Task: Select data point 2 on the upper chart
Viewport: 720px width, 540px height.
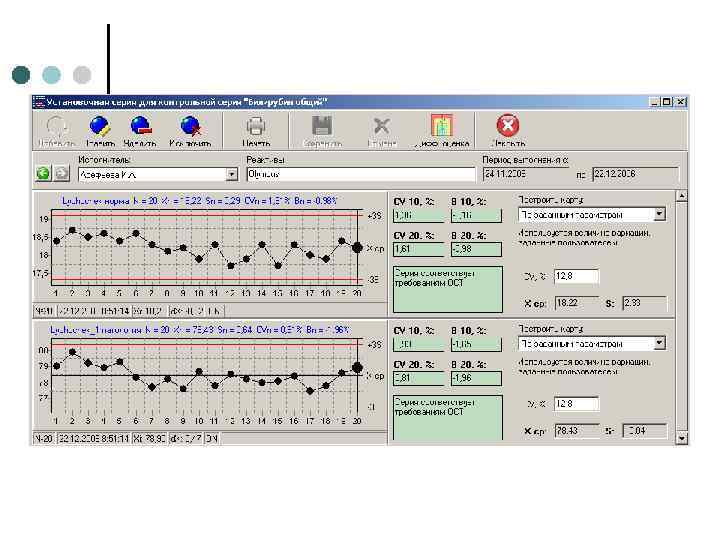Action: 72,230
